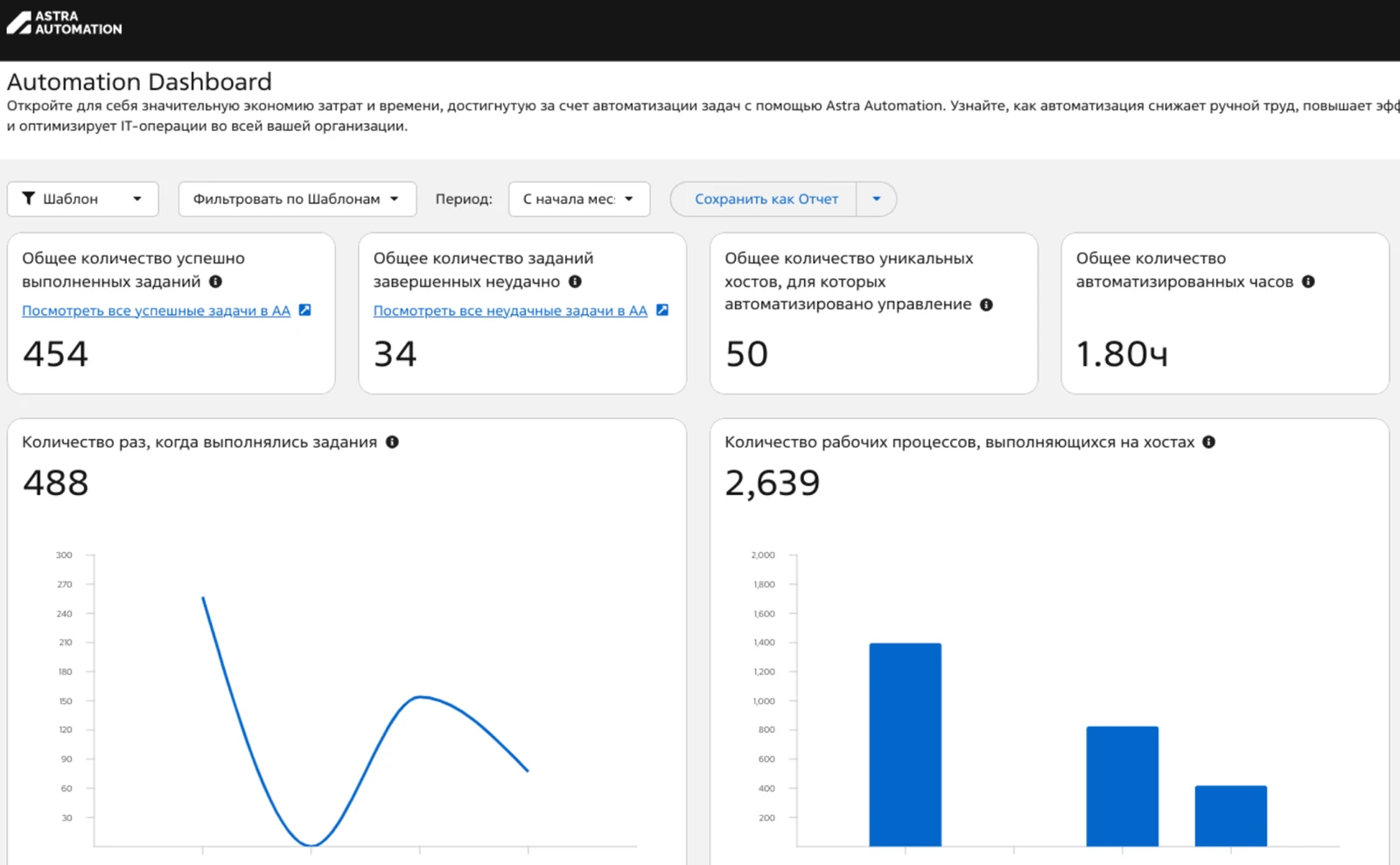Click info icon for unique hosts card
This screenshot has width=1400, height=865.
pyautogui.click(x=986, y=304)
